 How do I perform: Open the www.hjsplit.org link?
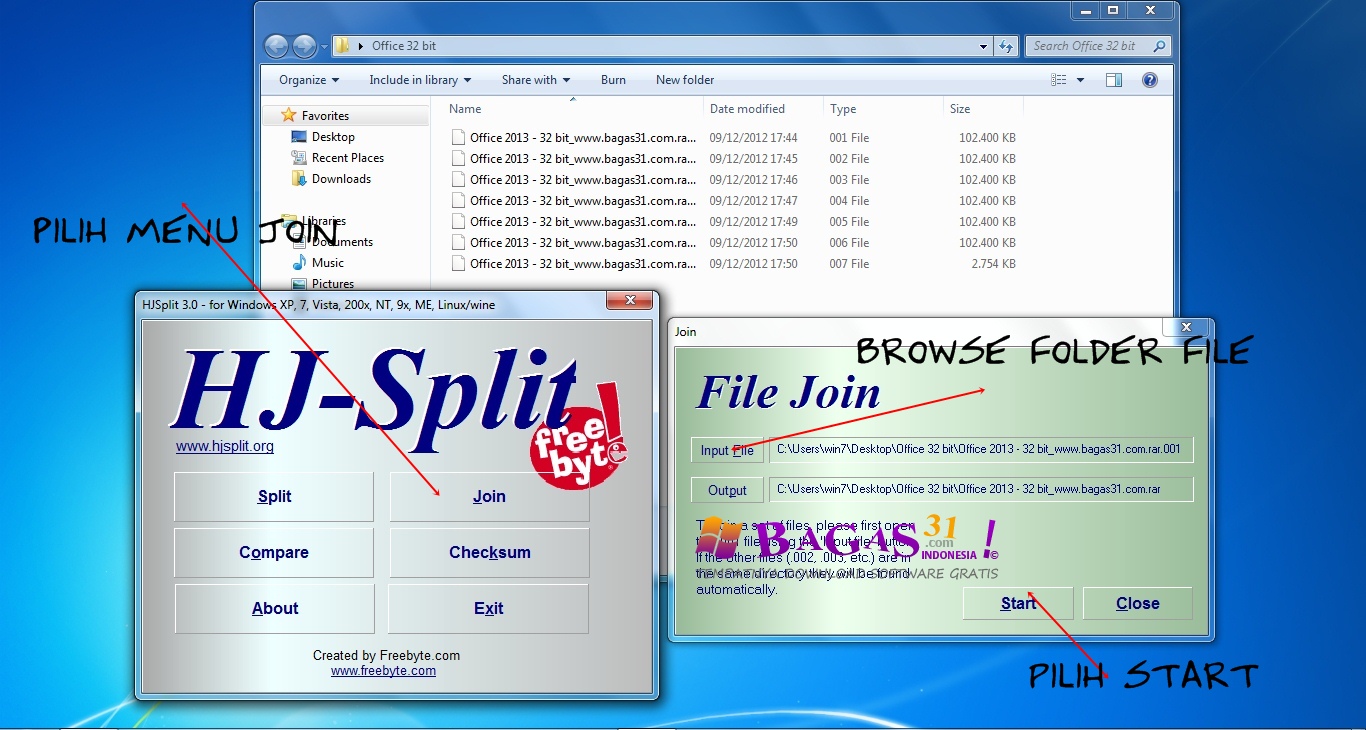[225, 446]
